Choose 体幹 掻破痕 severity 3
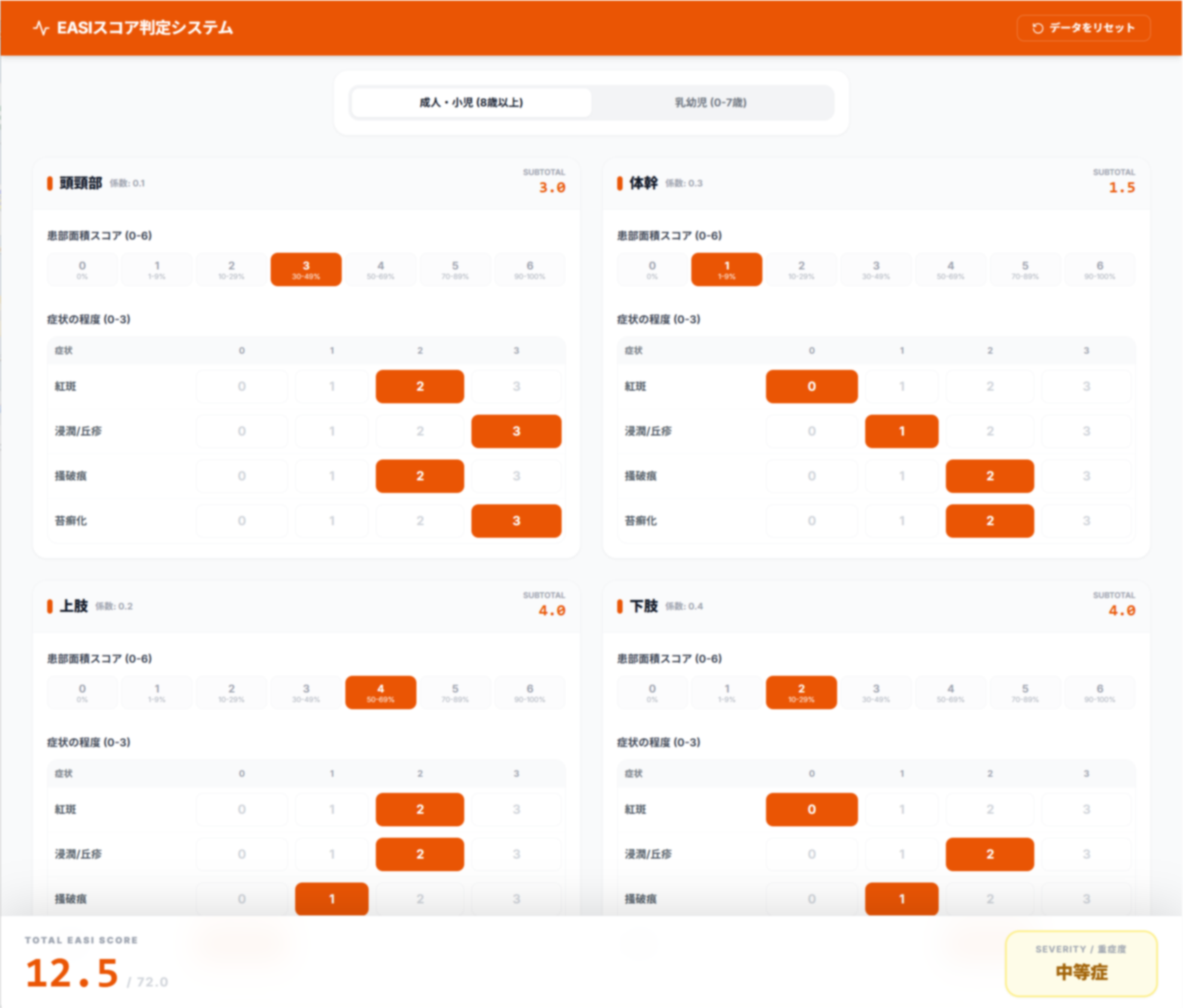1183x1008 pixels. tap(1086, 476)
